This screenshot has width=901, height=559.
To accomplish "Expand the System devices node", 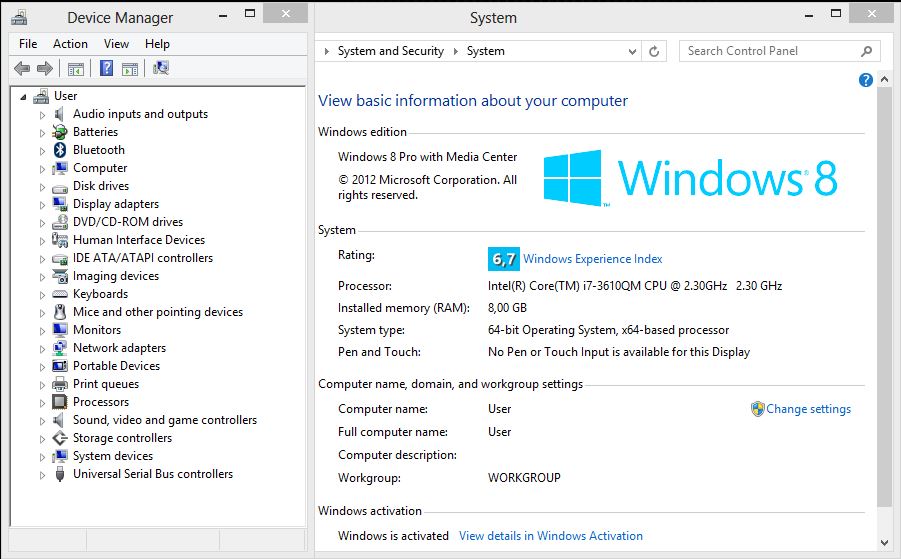I will pos(42,457).
